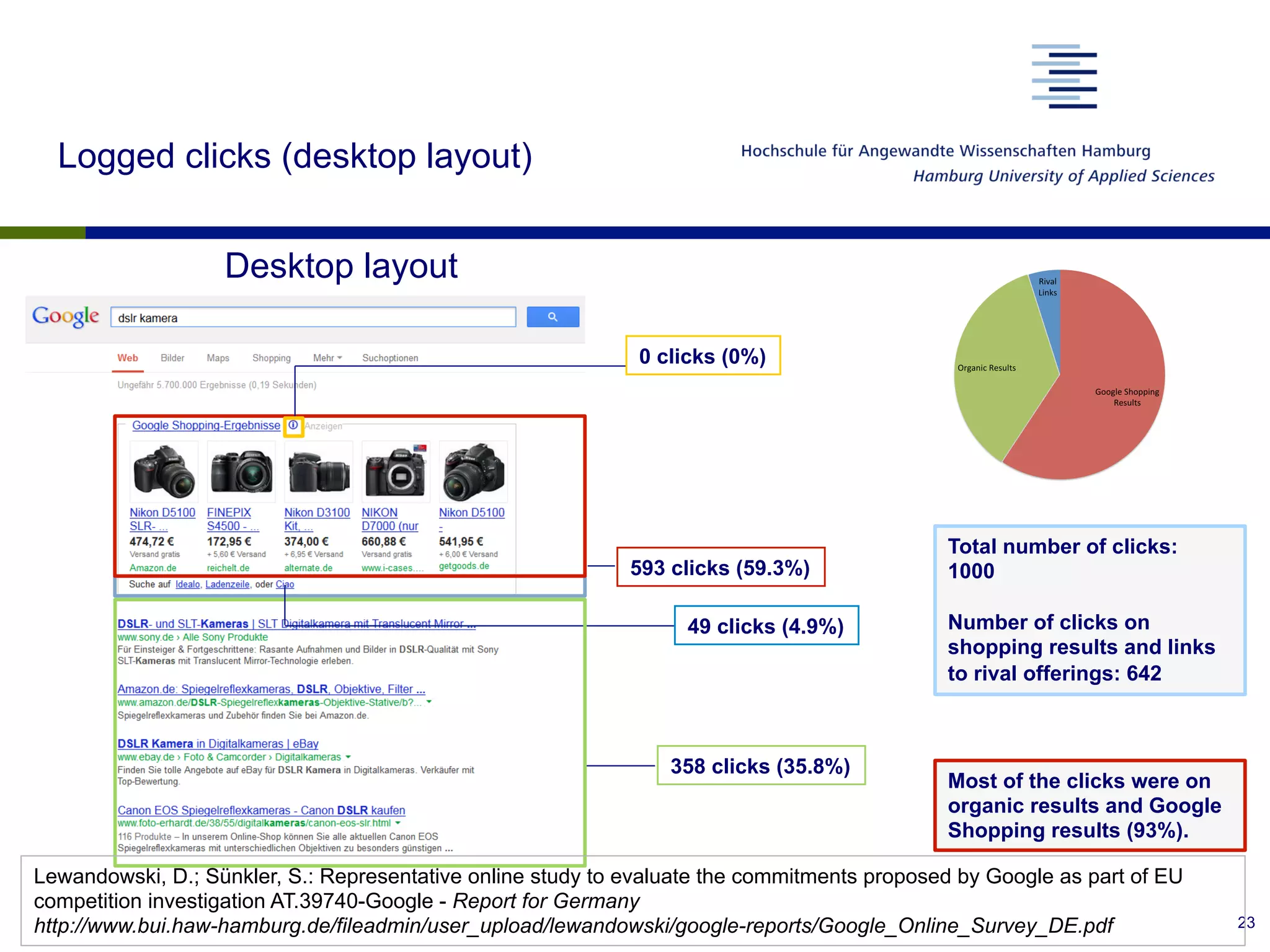Expand the Mehr dropdown menu
The width and height of the screenshot is (1270, 952).
pos(327,358)
